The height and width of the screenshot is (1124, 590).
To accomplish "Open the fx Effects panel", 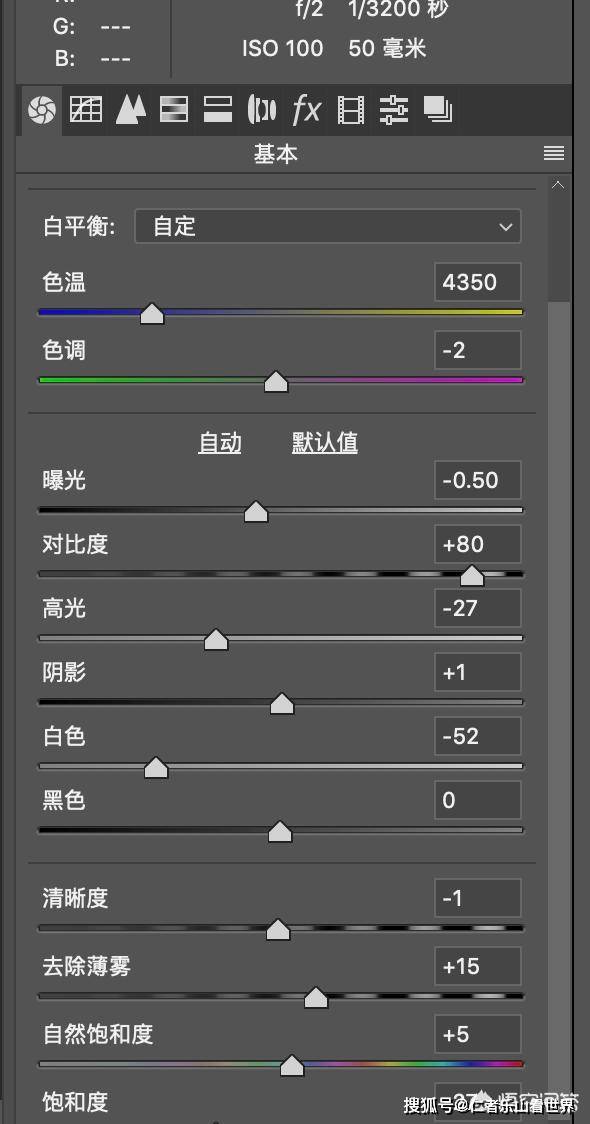I will click(306, 110).
